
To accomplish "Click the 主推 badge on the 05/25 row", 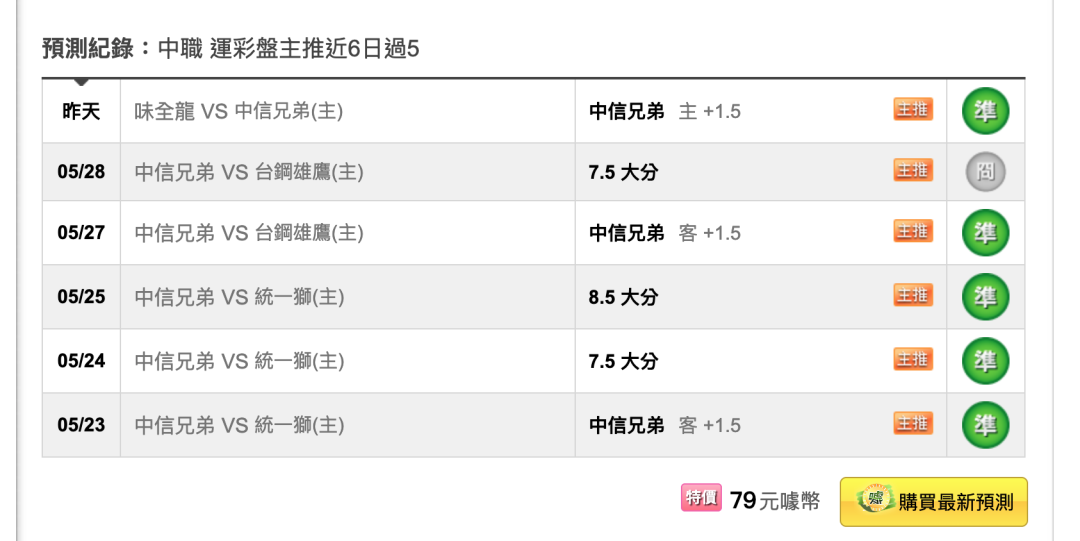I will (x=913, y=296).
